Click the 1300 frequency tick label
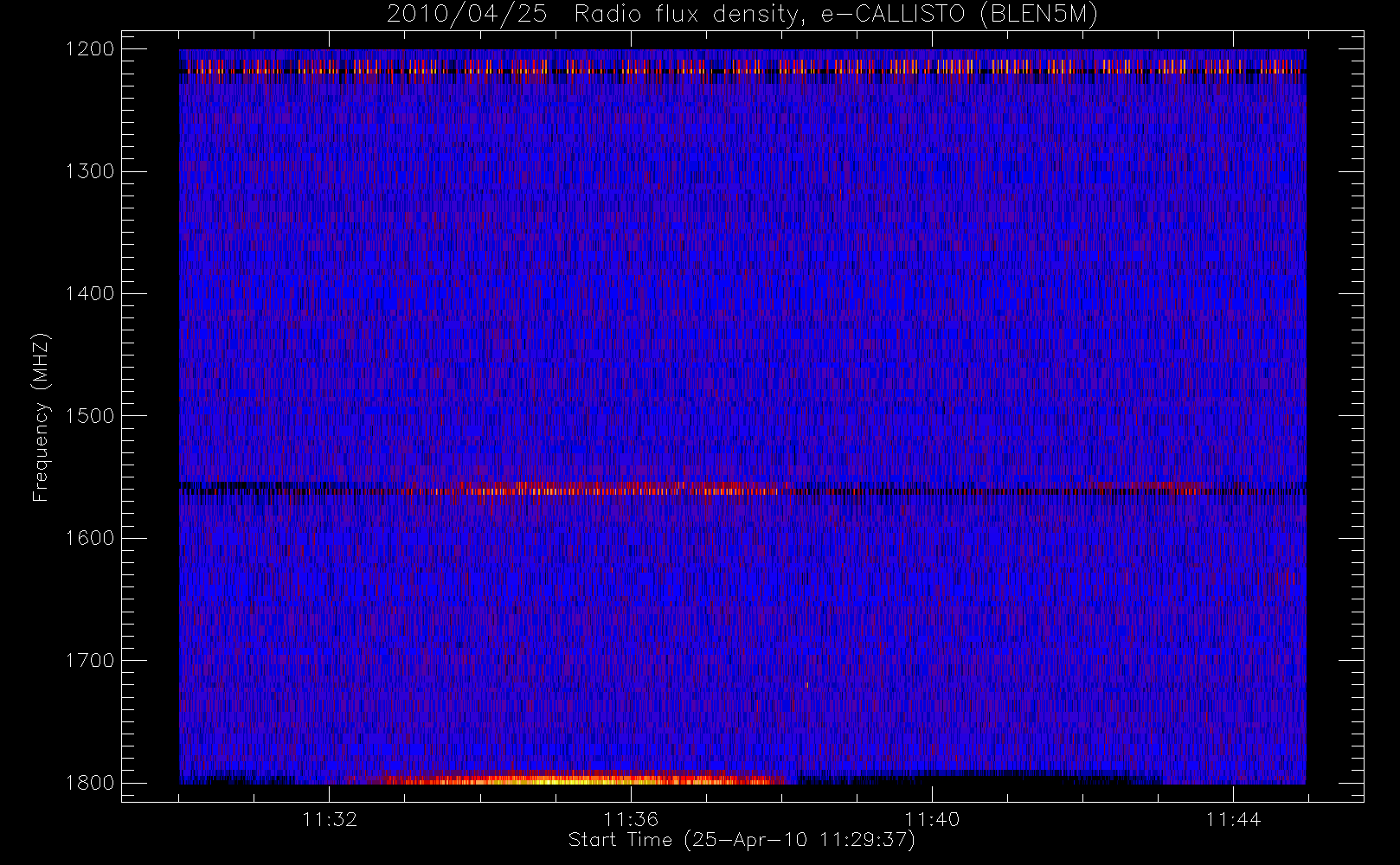1400x865 pixels. (90, 171)
